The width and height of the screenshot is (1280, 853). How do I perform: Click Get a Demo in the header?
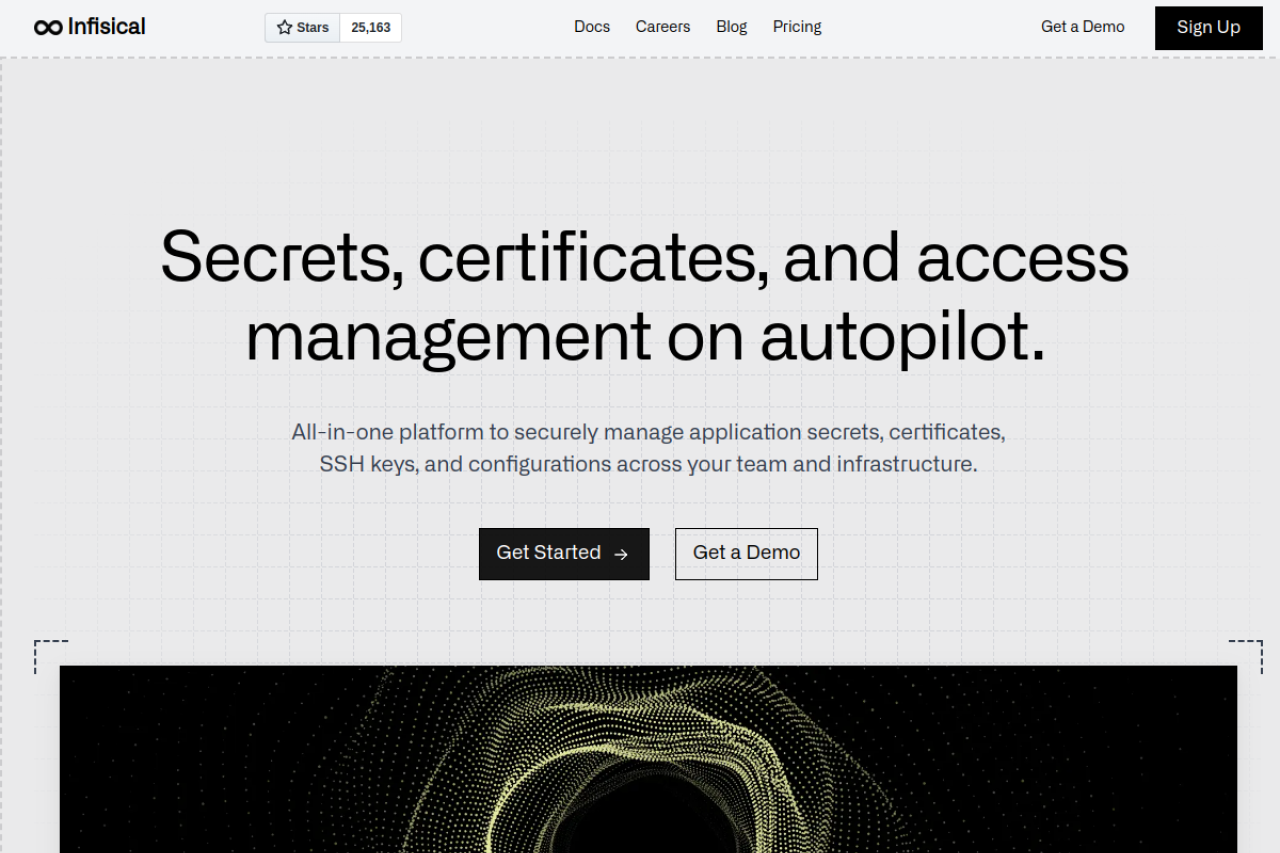tap(1083, 27)
